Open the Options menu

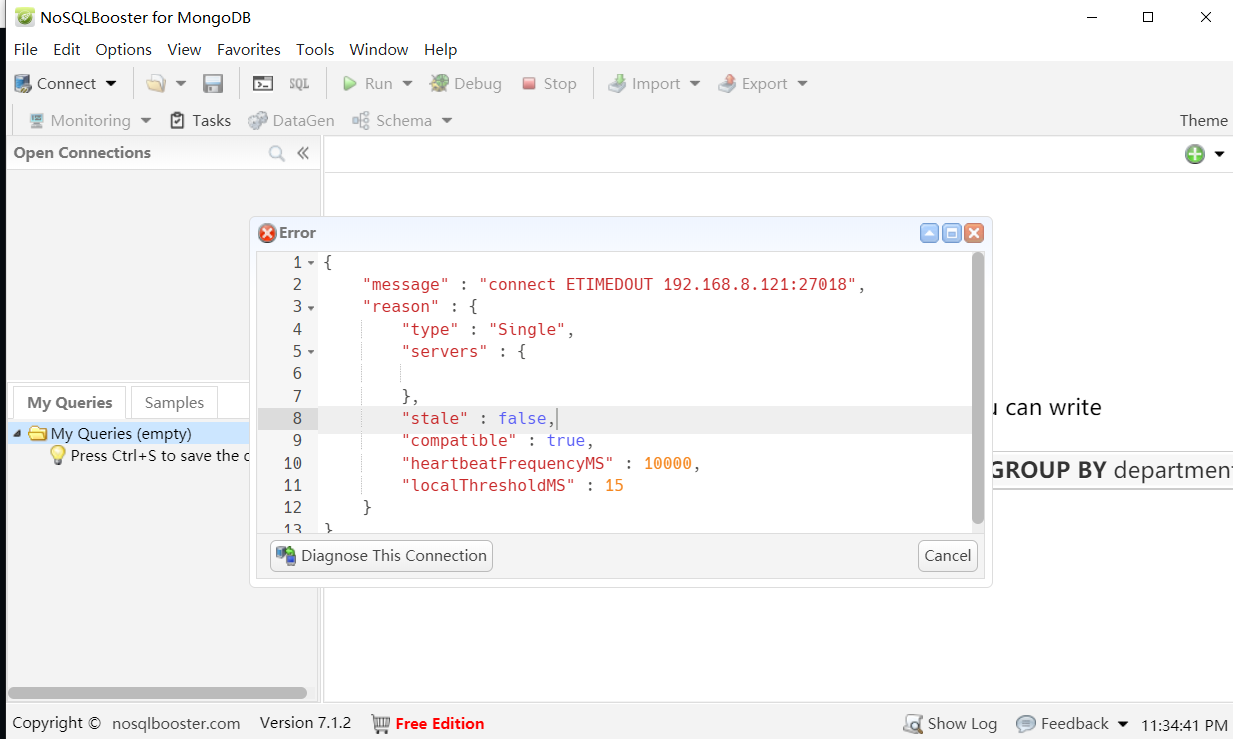[124, 49]
